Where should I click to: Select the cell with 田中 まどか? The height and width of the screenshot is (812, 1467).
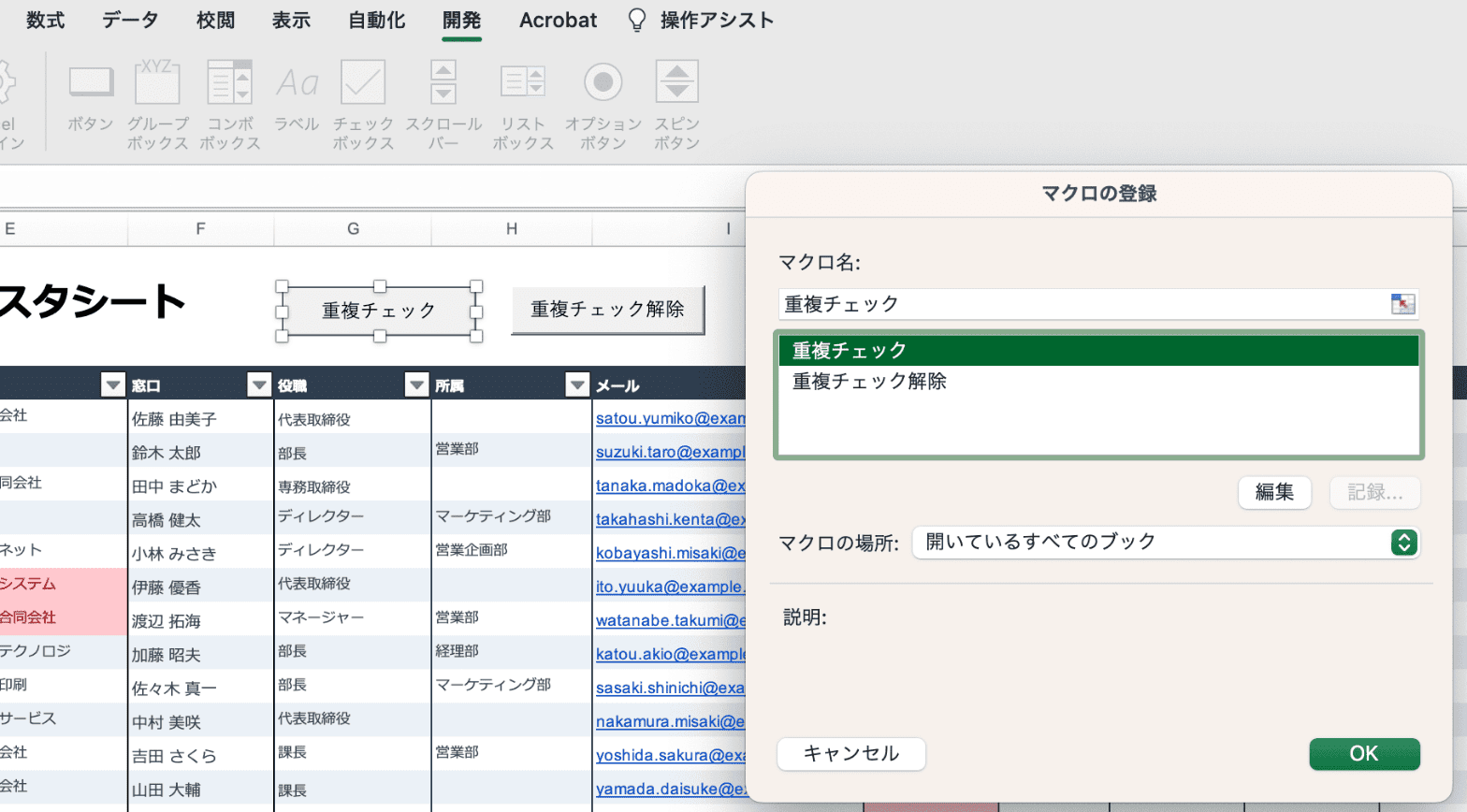(200, 486)
